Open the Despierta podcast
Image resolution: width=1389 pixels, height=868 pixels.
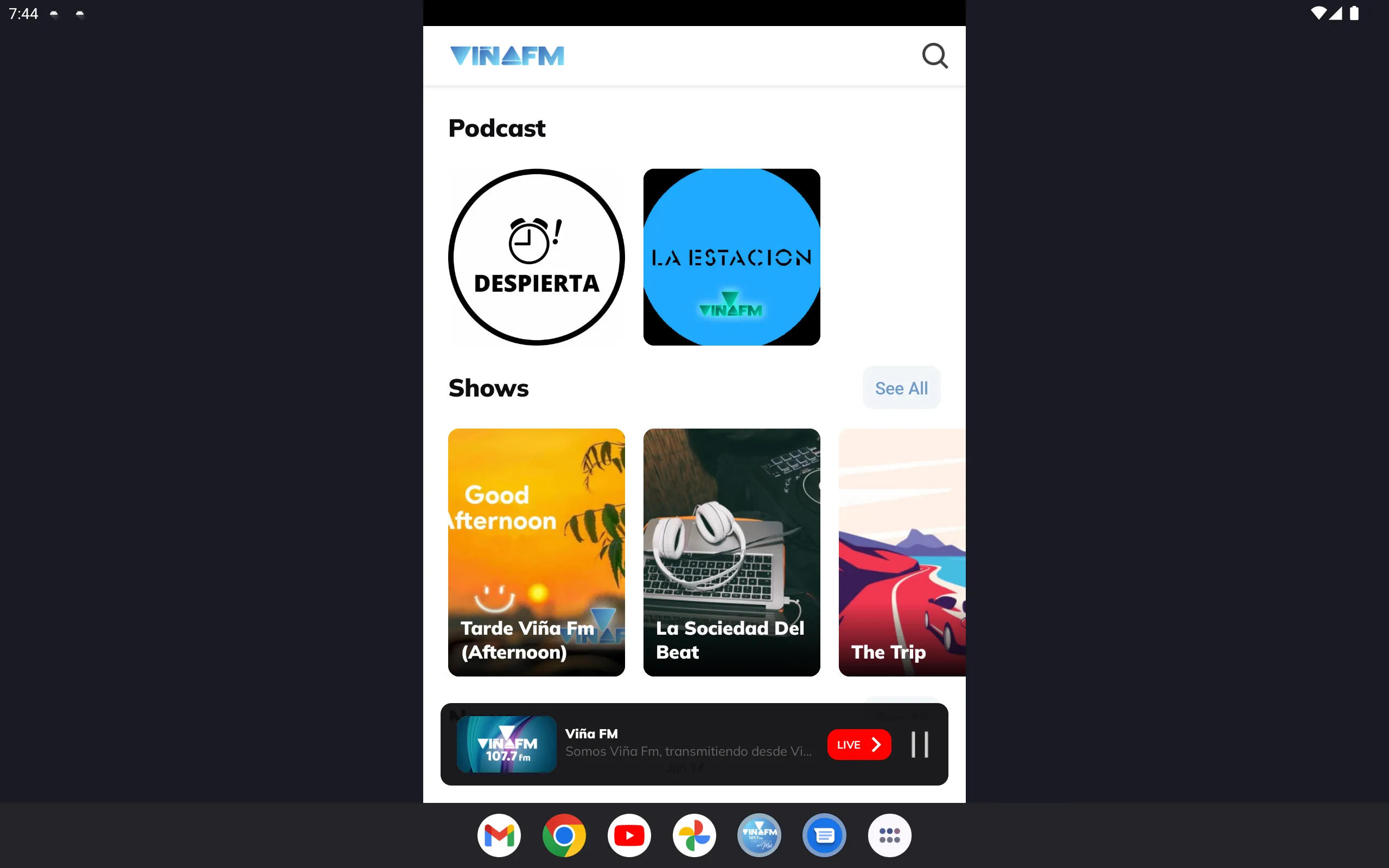pos(536,256)
